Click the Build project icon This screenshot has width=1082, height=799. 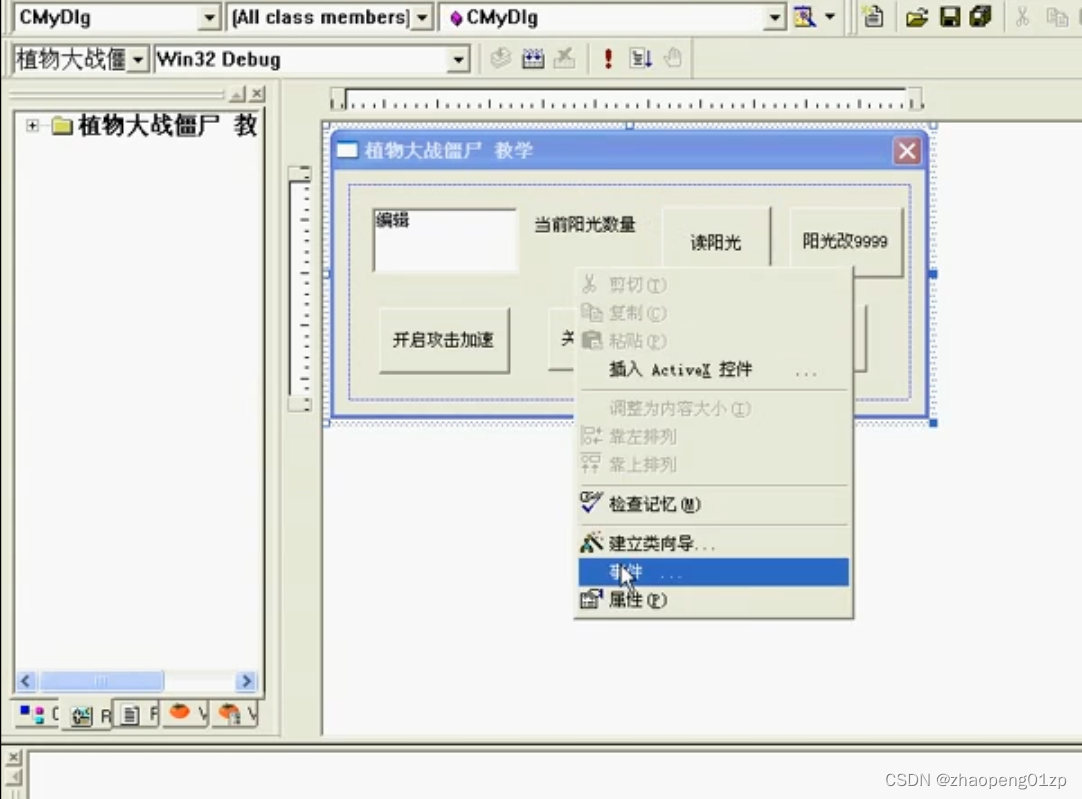(x=533, y=59)
